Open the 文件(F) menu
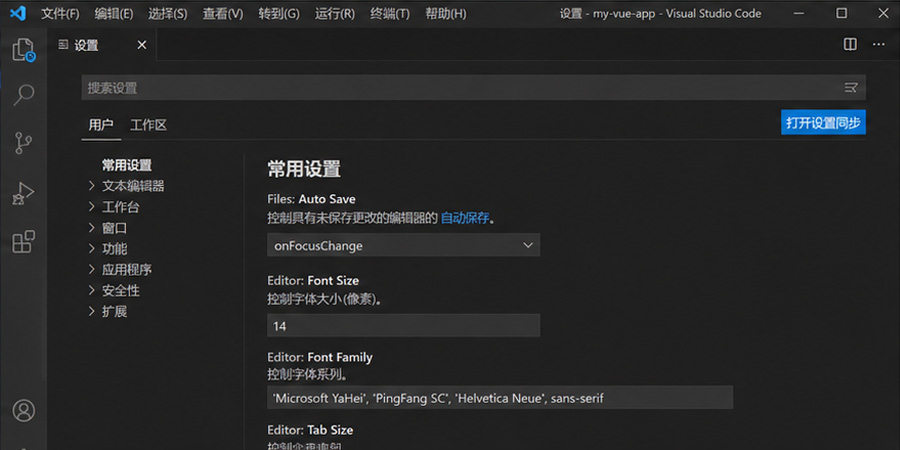 60,14
